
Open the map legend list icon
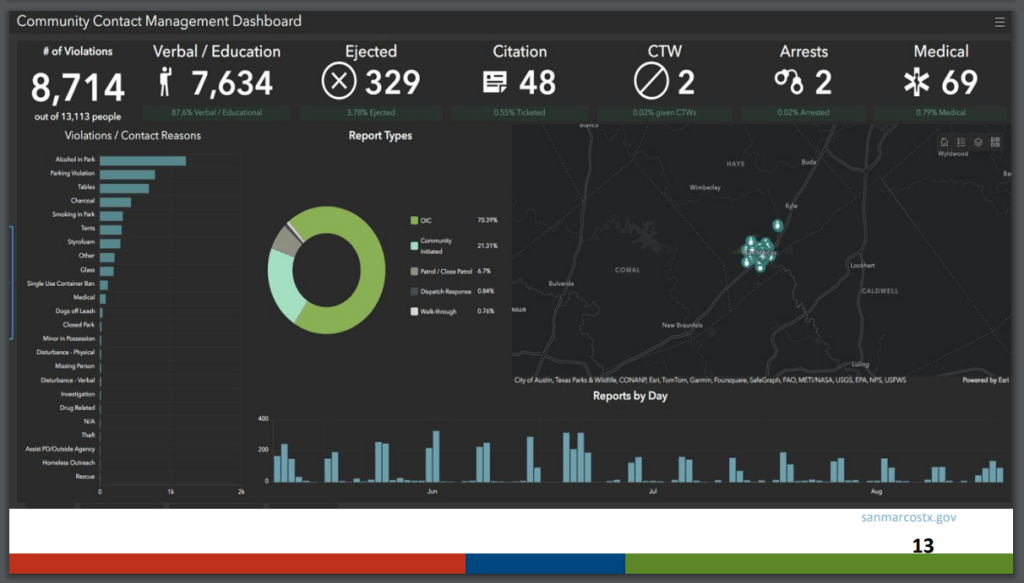(x=961, y=142)
